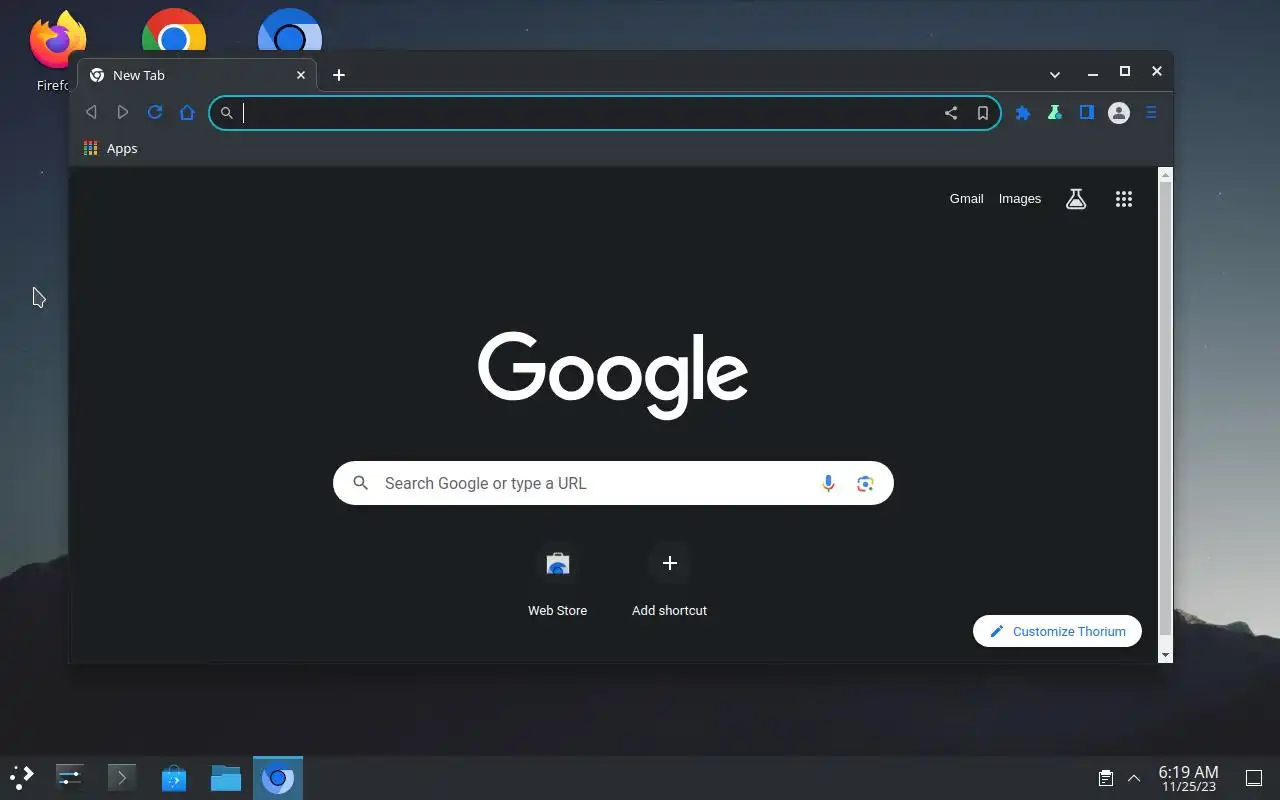Viewport: 1280px width, 800px height.
Task: Open the blue Chromium desktop icon
Action: pos(290,30)
